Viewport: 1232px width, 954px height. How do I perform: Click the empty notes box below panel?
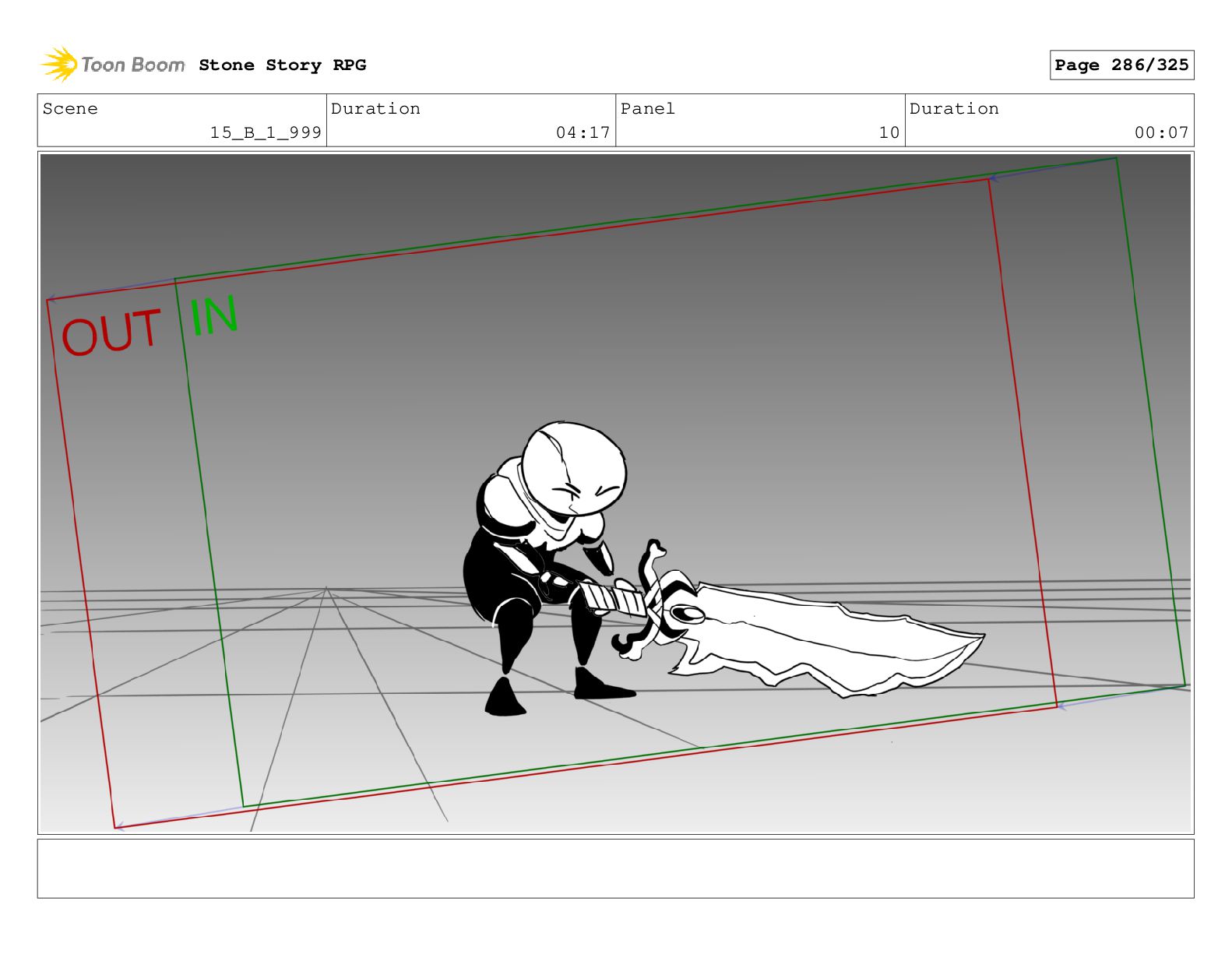[615, 868]
